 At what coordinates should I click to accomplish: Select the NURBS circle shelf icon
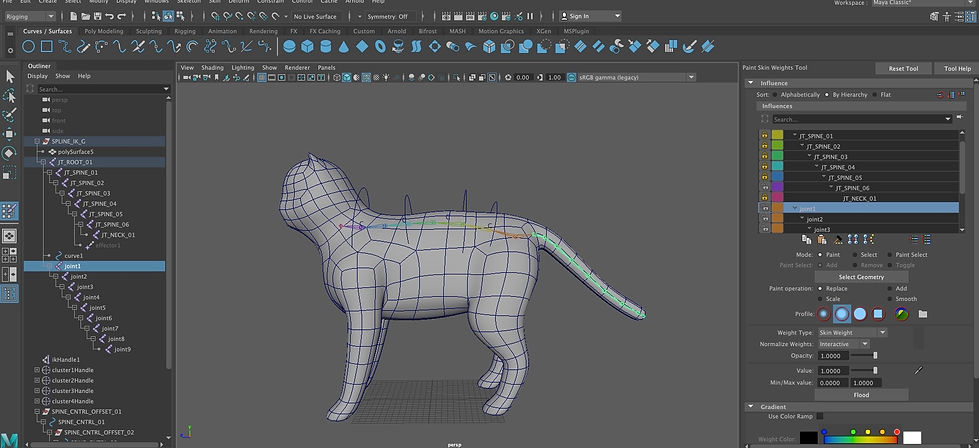point(28,46)
